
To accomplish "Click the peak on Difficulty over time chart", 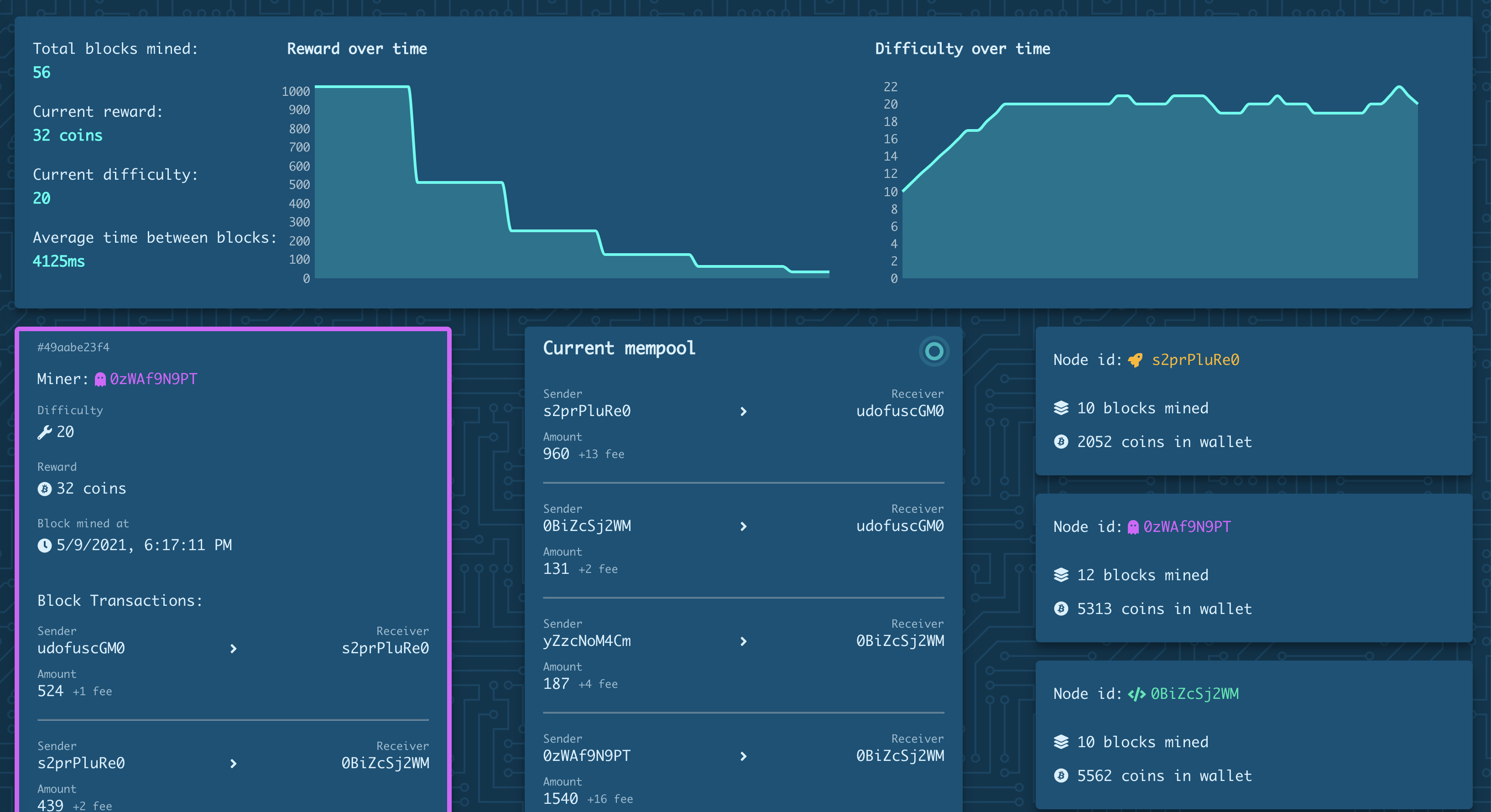I will click(x=1399, y=88).
